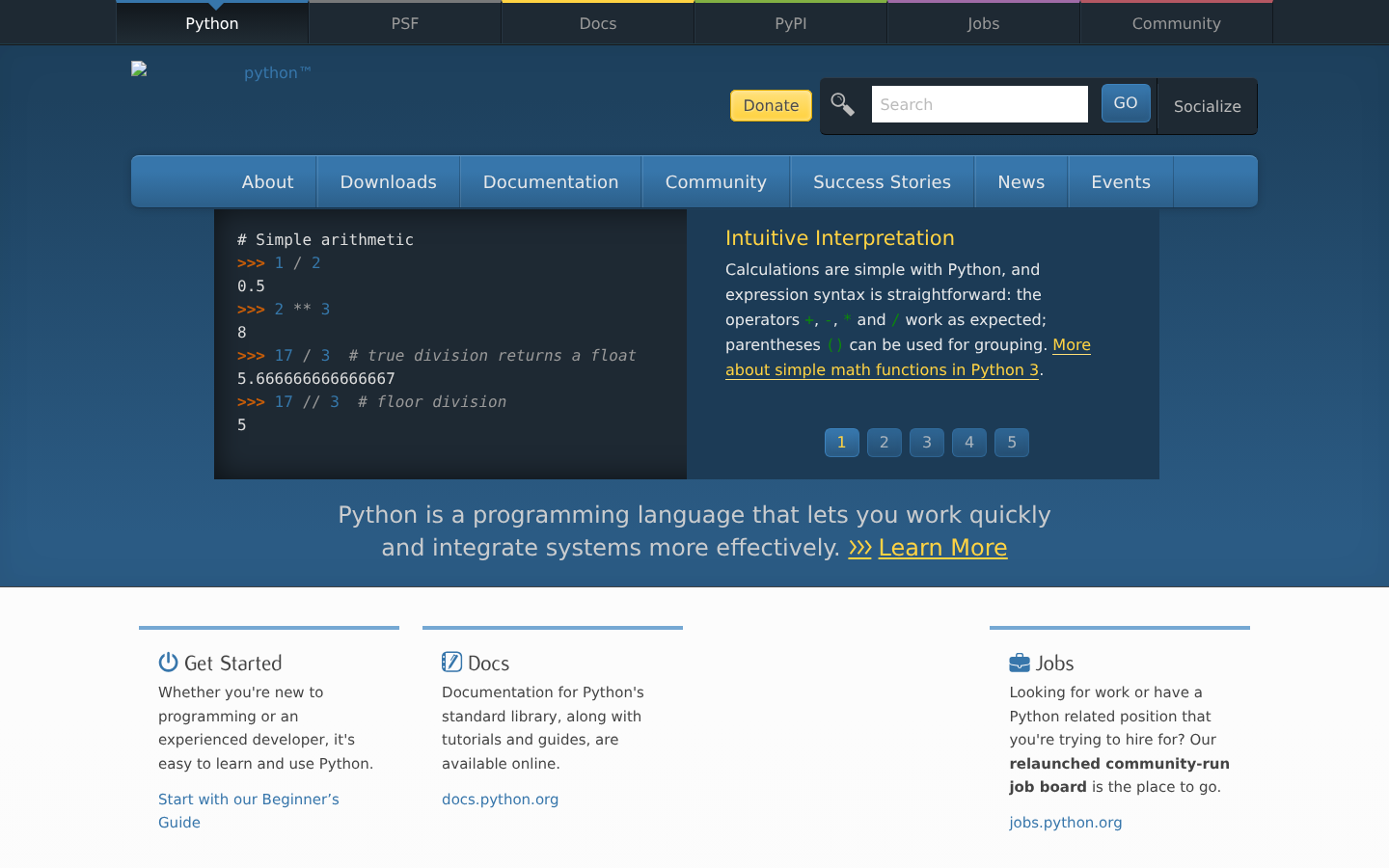Click the Get Started power icon
The height and width of the screenshot is (868, 1389).
pos(169,662)
